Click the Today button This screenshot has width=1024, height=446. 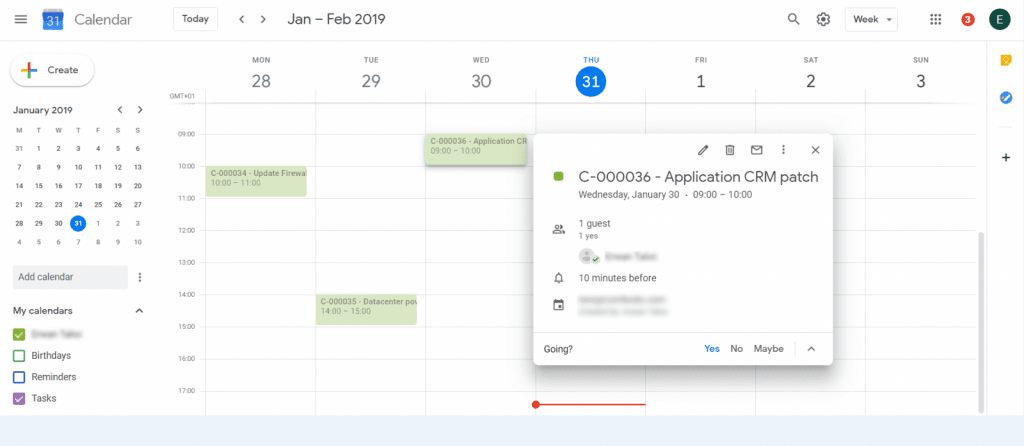(x=195, y=19)
